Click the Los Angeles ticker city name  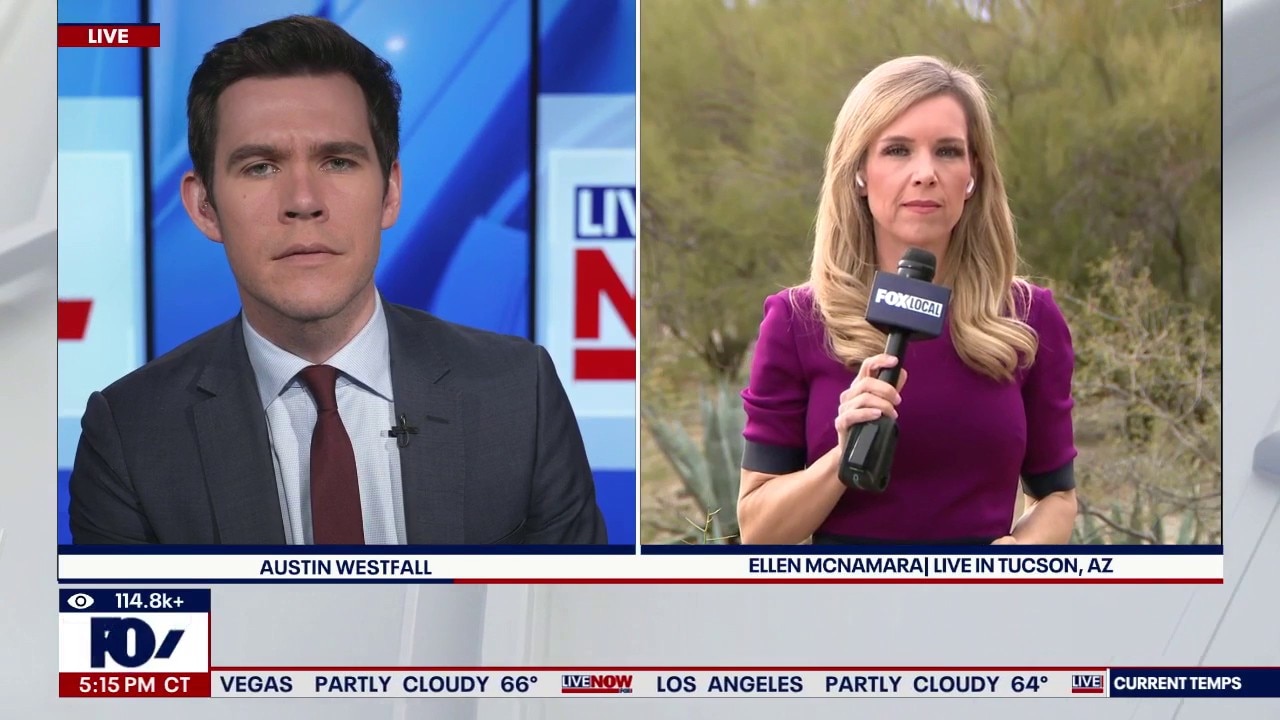729,685
